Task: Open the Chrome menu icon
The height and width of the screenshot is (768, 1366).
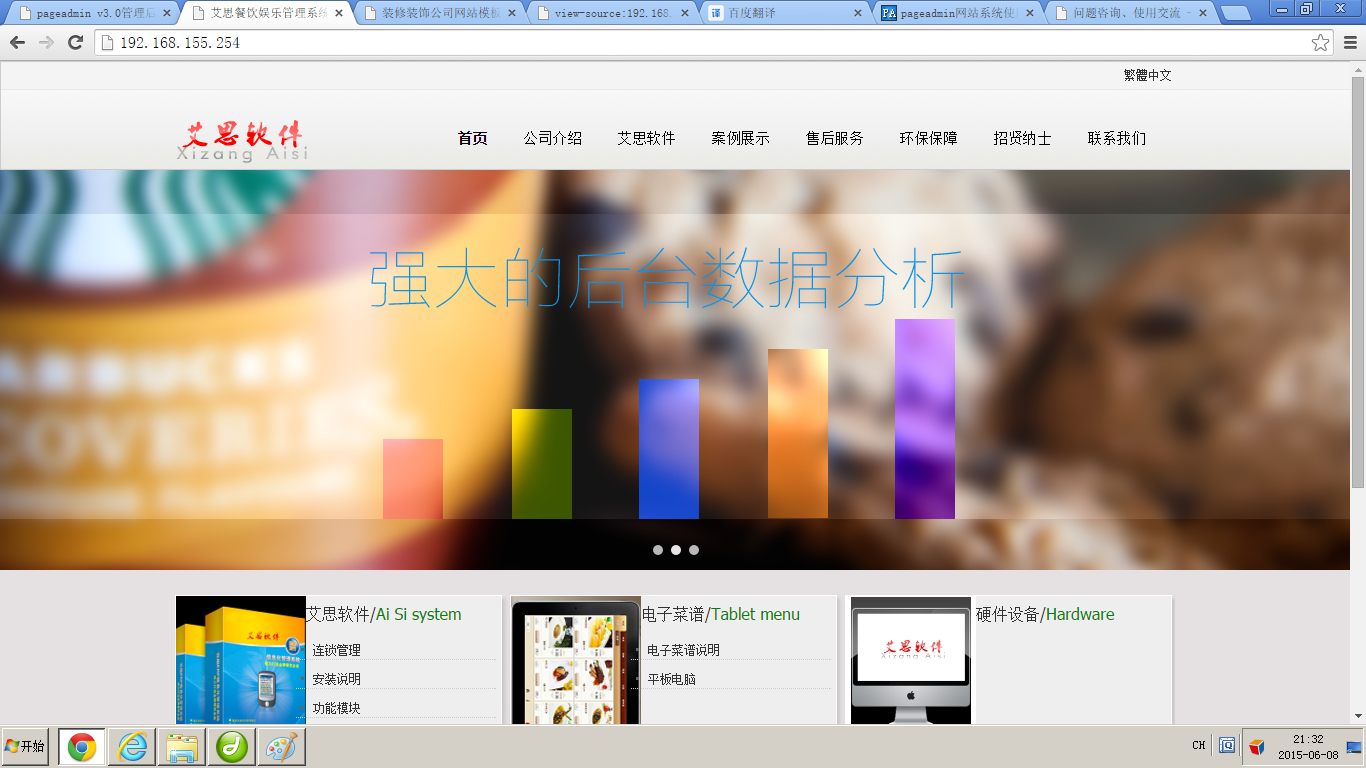Action: (x=1350, y=42)
